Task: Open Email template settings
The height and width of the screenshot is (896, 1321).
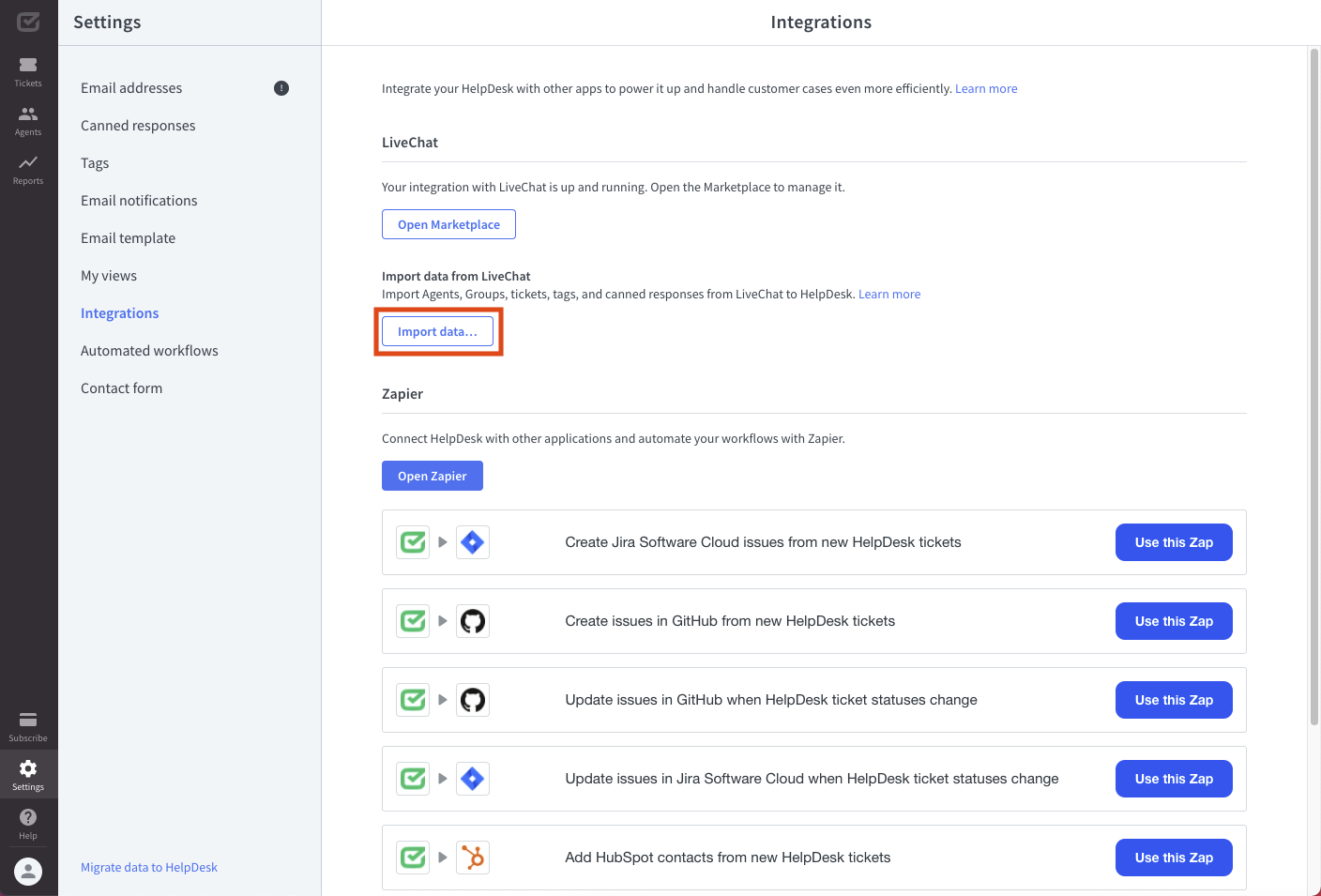Action: click(x=128, y=238)
